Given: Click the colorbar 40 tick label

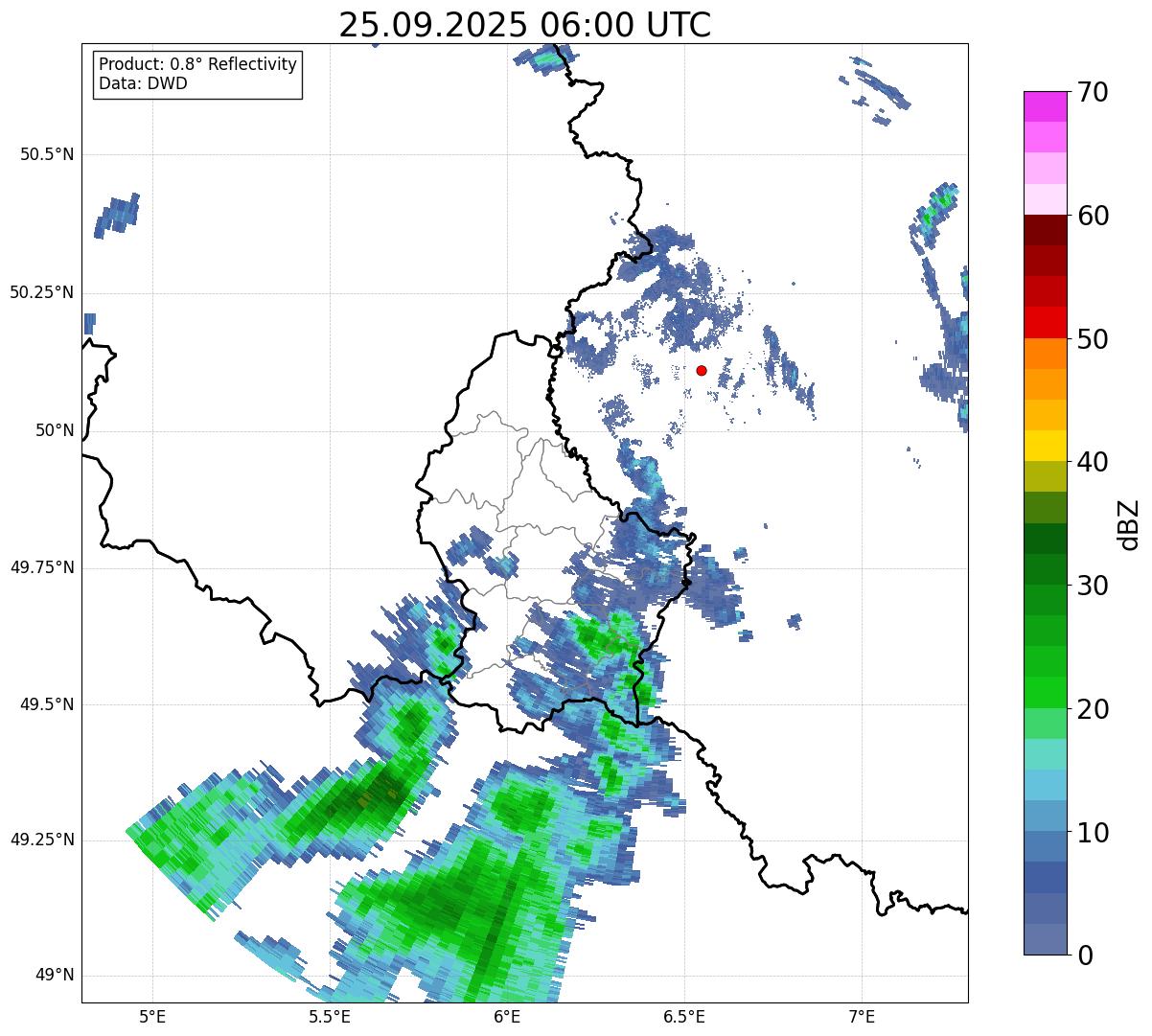Looking at the screenshot, I should (x=1093, y=462).
